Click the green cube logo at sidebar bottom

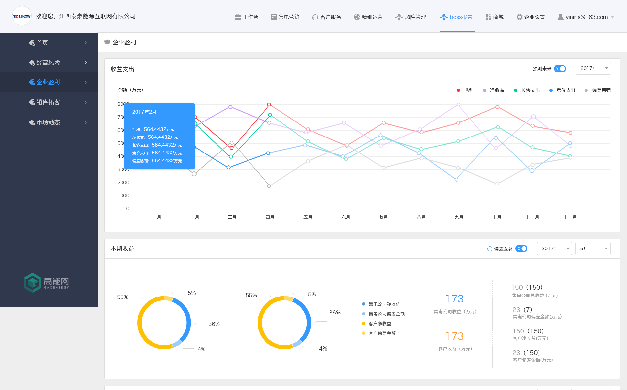[32, 282]
